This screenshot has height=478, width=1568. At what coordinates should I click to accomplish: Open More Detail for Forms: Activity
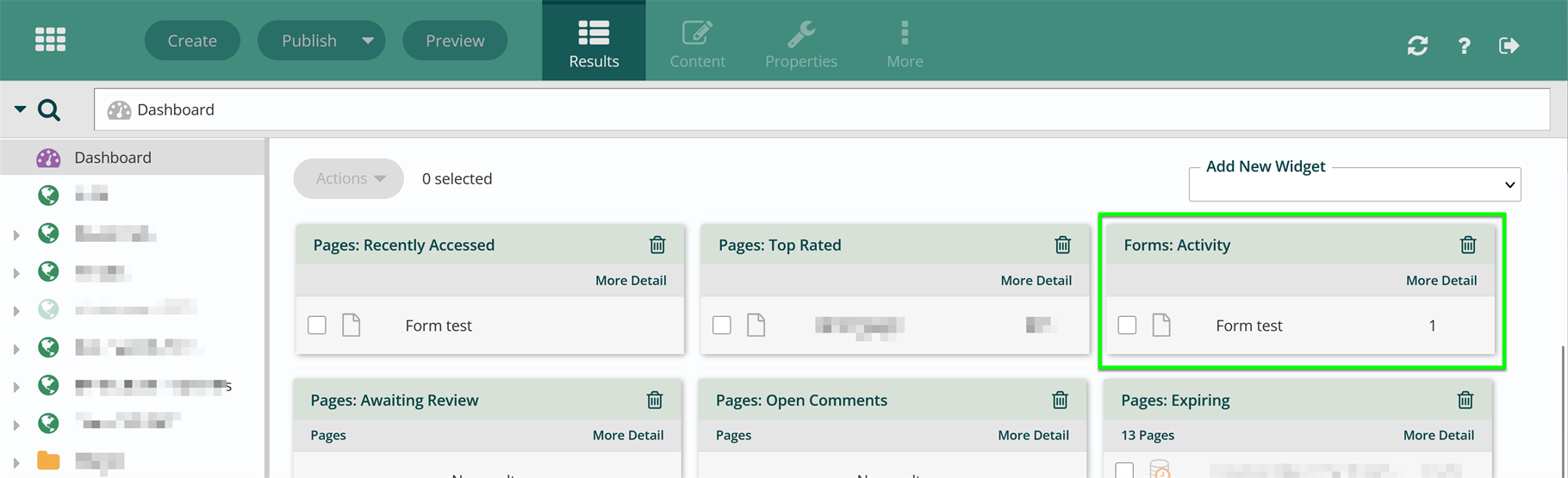point(1441,281)
